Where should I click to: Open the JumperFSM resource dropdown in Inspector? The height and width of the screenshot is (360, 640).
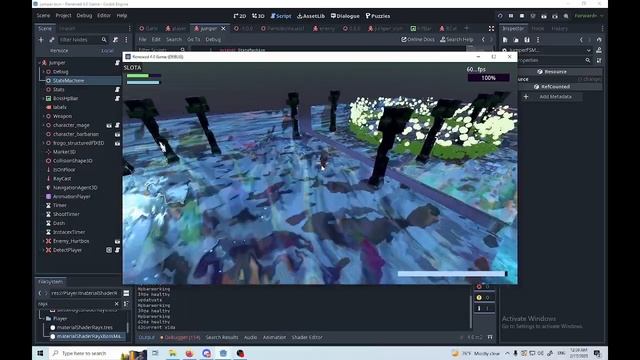[x=588, y=50]
